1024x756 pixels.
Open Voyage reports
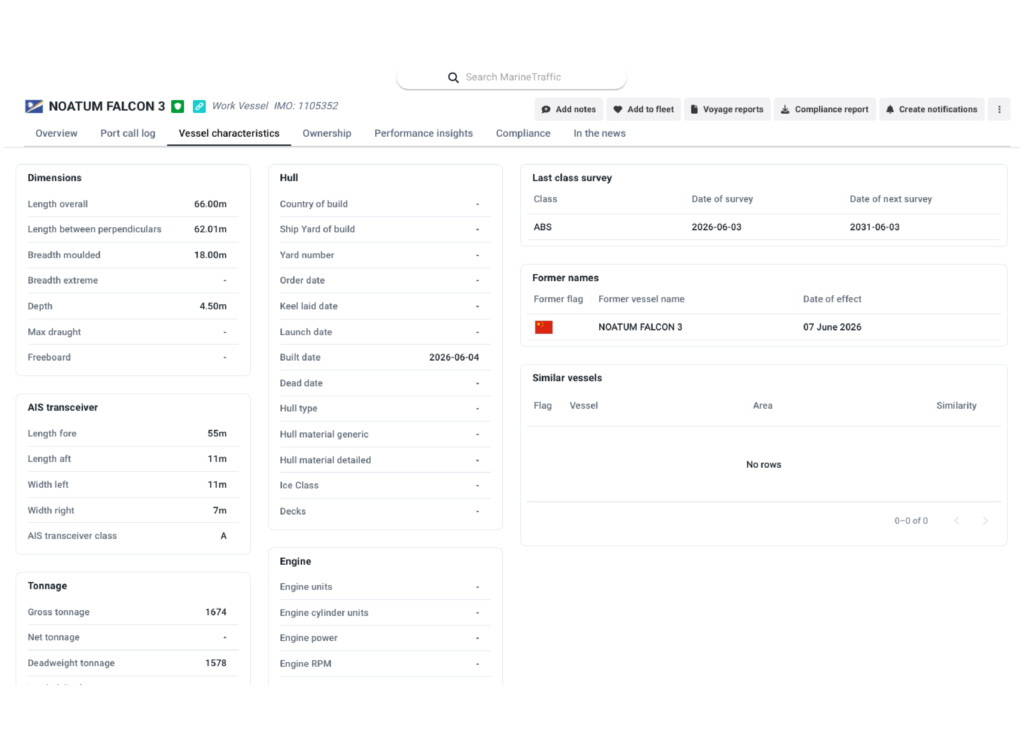[x=727, y=110]
